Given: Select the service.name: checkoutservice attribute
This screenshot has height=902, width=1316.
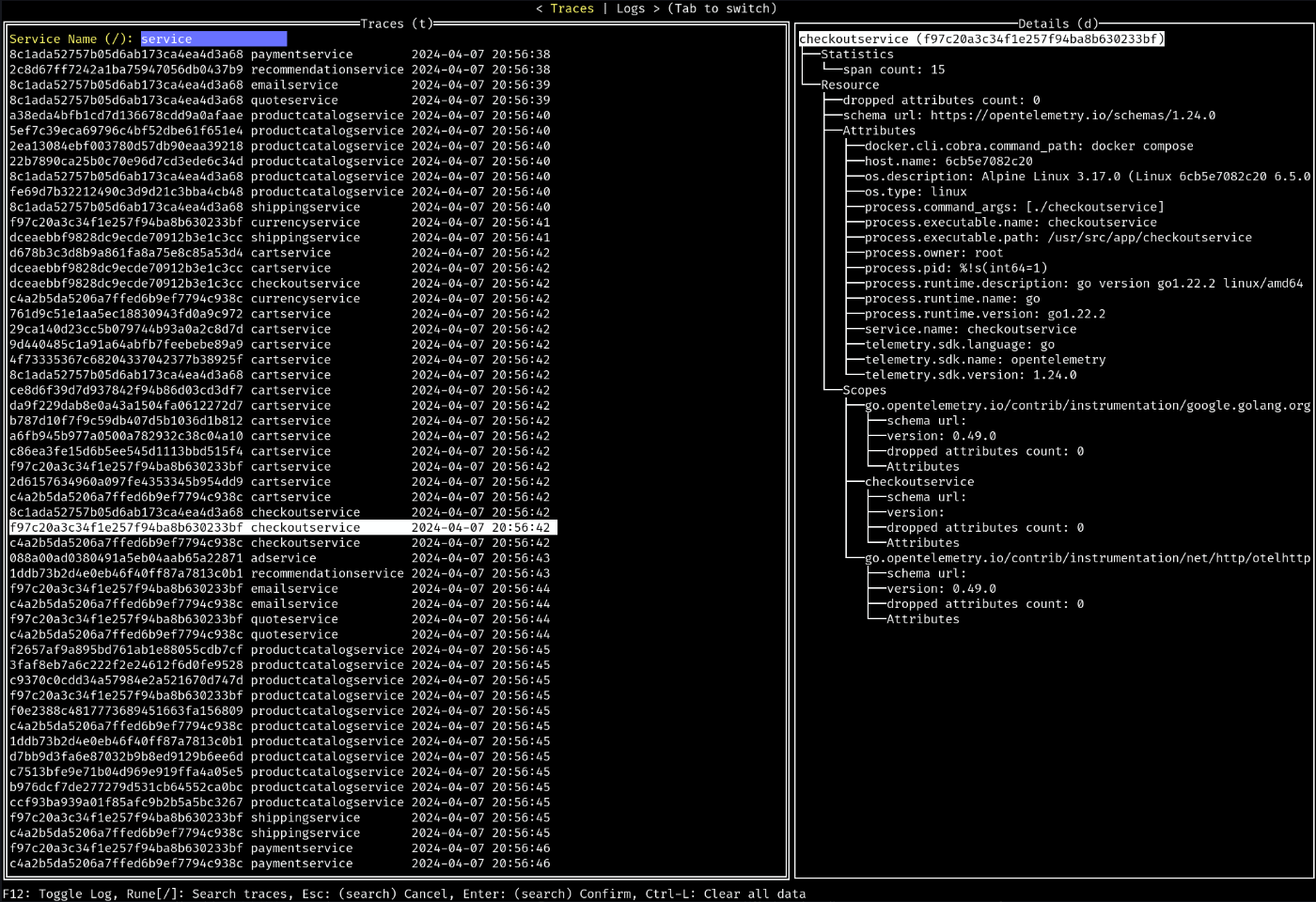Looking at the screenshot, I should click(970, 329).
